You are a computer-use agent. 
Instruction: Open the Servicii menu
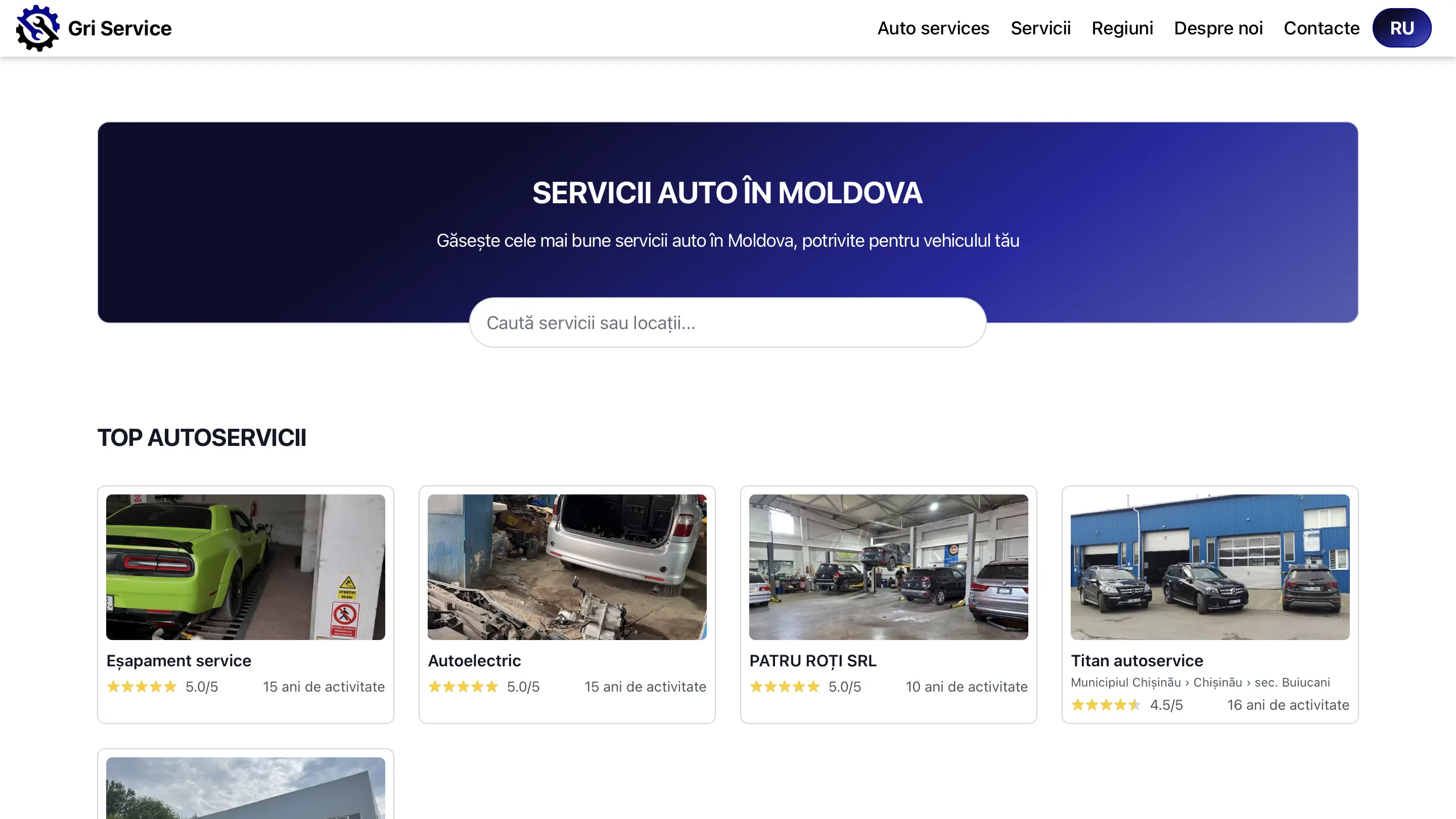coord(1040,28)
